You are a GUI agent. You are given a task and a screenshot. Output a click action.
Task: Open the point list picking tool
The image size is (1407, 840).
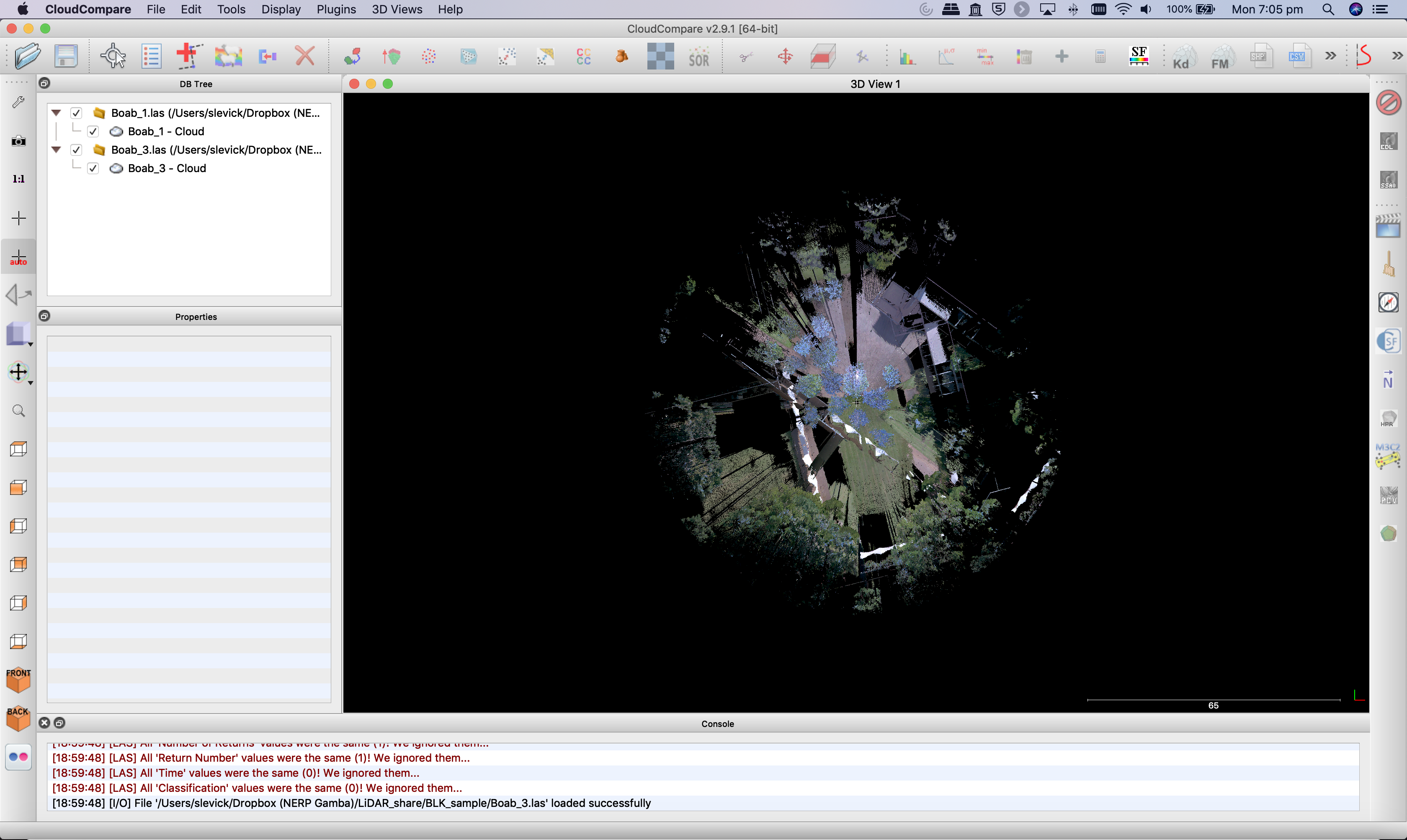[152, 56]
